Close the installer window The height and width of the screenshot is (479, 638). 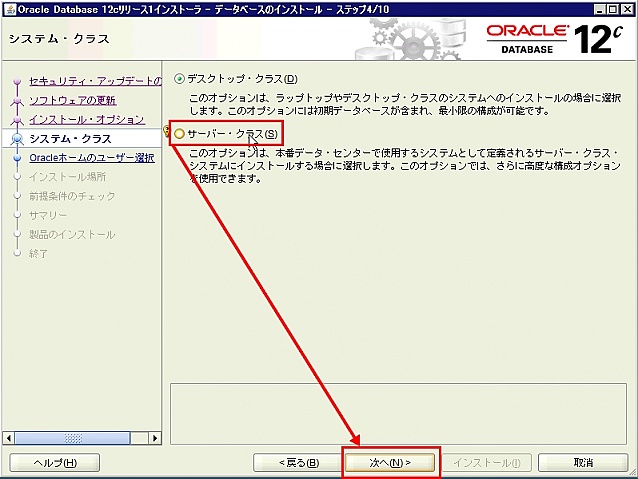click(627, 9)
